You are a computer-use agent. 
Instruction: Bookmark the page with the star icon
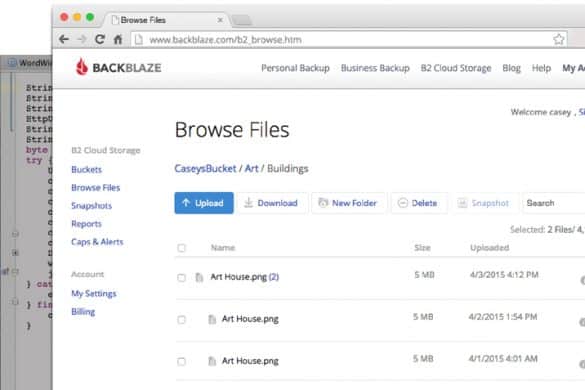point(559,39)
